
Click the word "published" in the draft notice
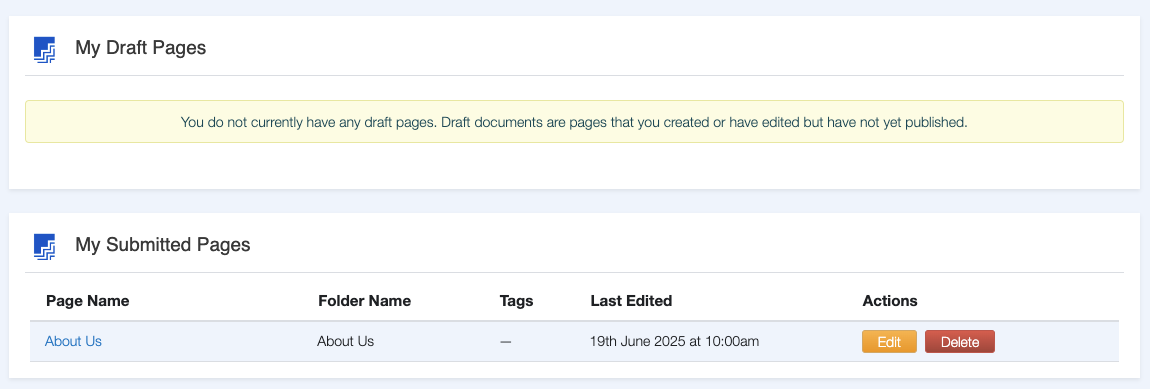click(x=937, y=123)
